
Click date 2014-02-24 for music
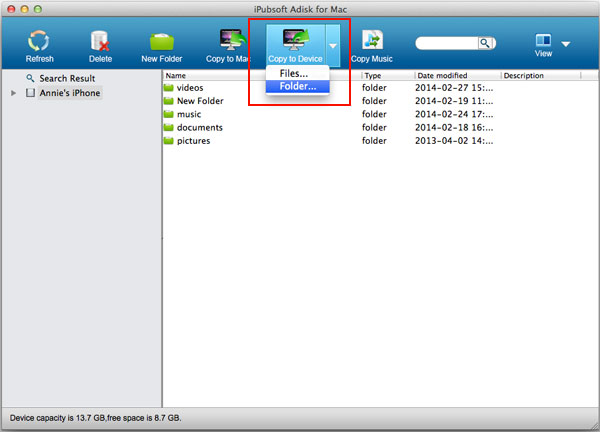click(x=454, y=114)
